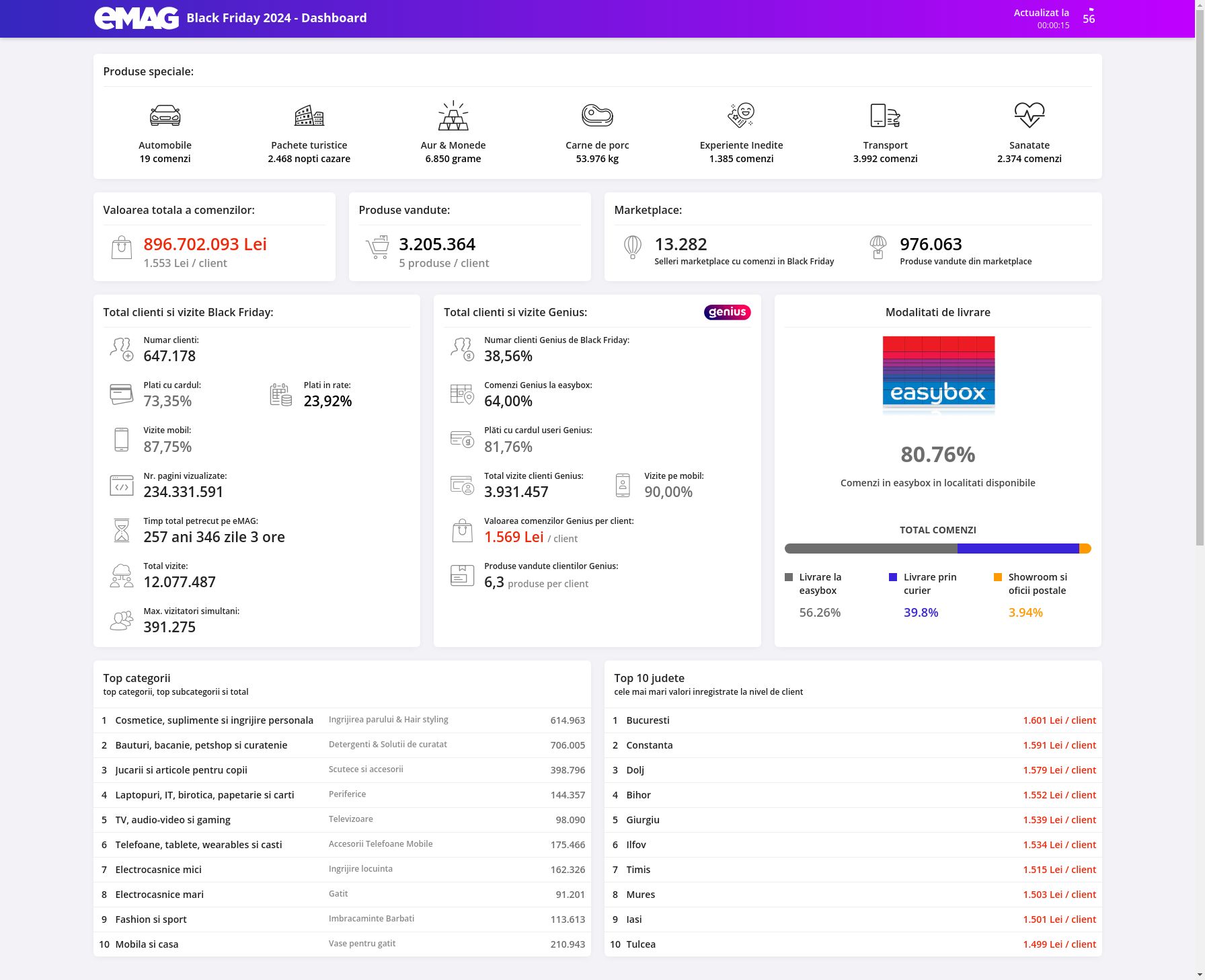Select Bucuresti row in Top 10 judete

click(853, 720)
